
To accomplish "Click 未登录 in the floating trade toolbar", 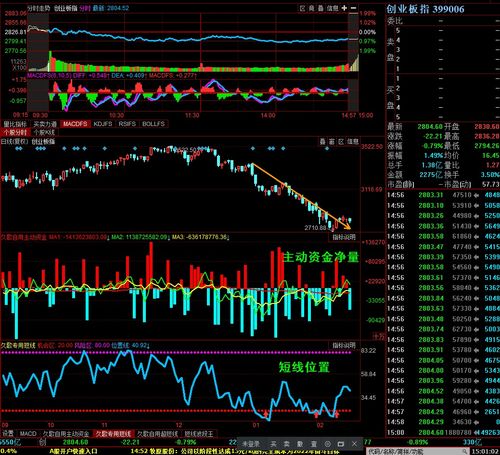I will coord(251,444).
